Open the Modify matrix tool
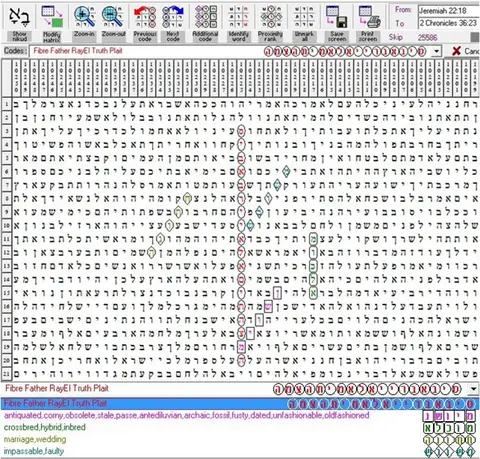 52,23
